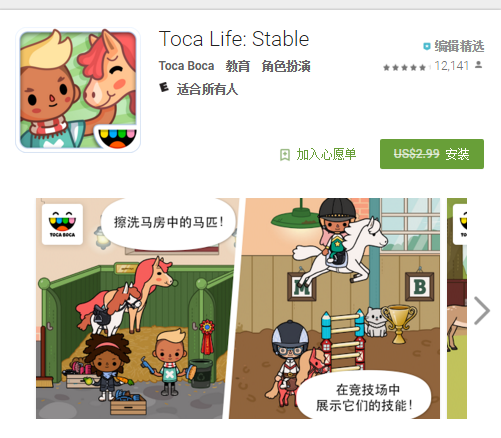
Task: Click the Toca Life: Stable app icon
Action: 78,90
